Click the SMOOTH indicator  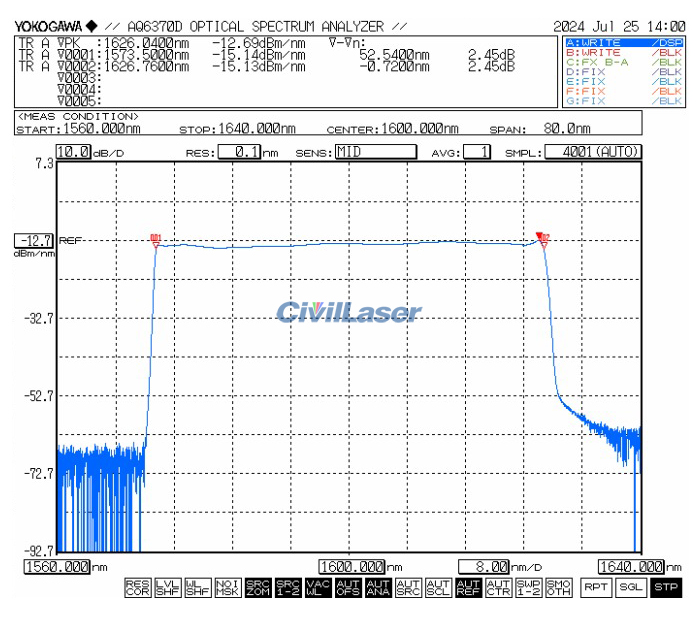pyautogui.click(x=558, y=587)
